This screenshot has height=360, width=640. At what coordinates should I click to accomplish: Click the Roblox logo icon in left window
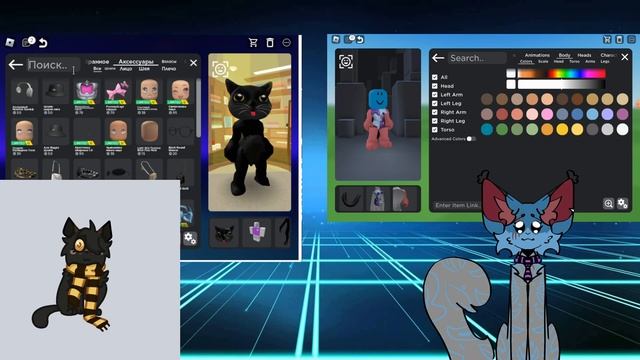point(10,42)
